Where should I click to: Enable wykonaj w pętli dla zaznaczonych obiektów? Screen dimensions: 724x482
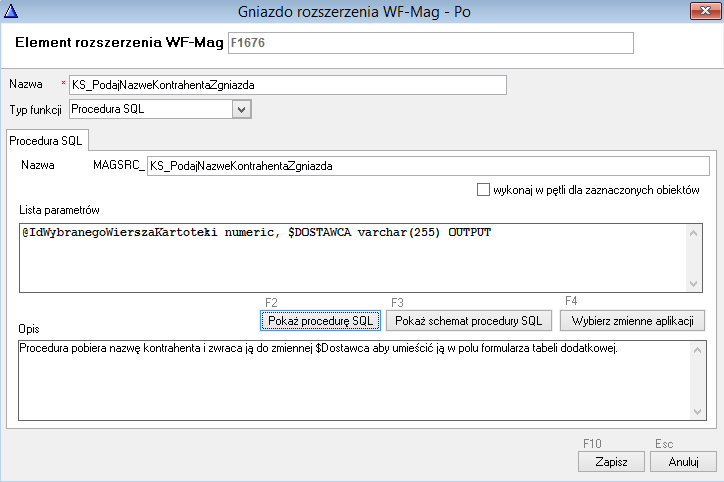[483, 190]
